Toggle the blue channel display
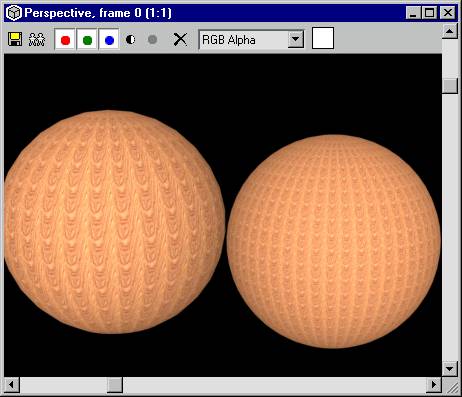This screenshot has width=462, height=397. pos(109,40)
